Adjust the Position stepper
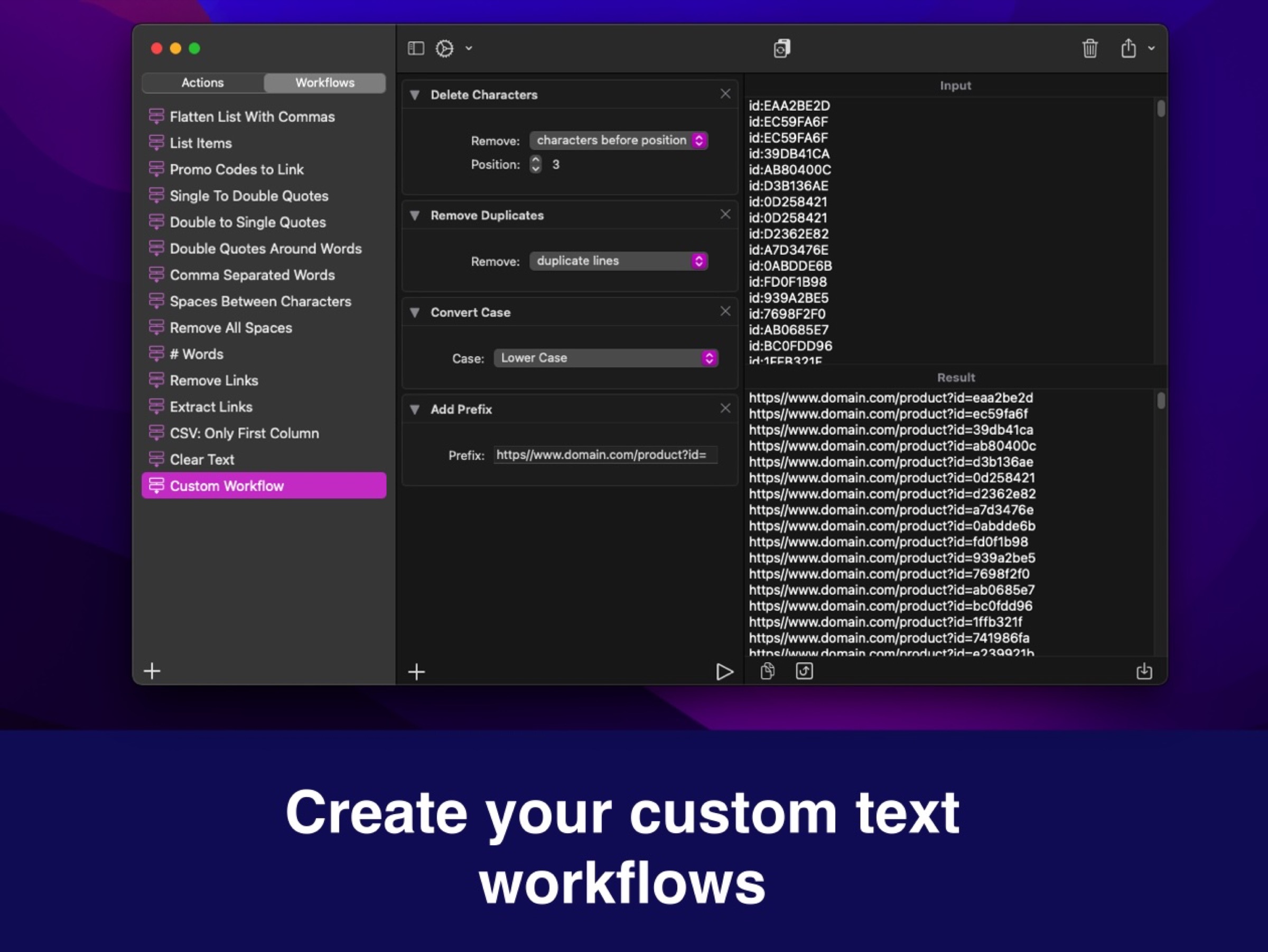1268x952 pixels. (x=535, y=164)
